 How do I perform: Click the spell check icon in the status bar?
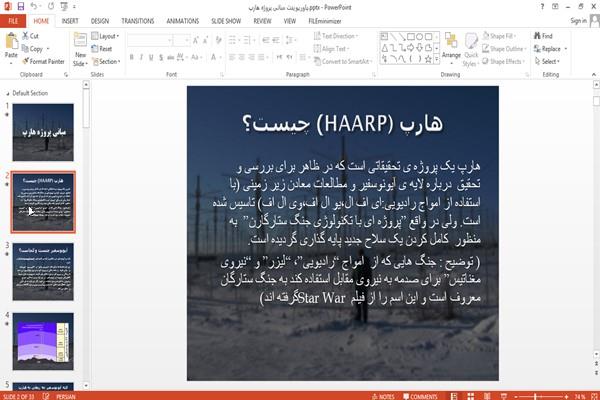pyautogui.click(x=46, y=396)
